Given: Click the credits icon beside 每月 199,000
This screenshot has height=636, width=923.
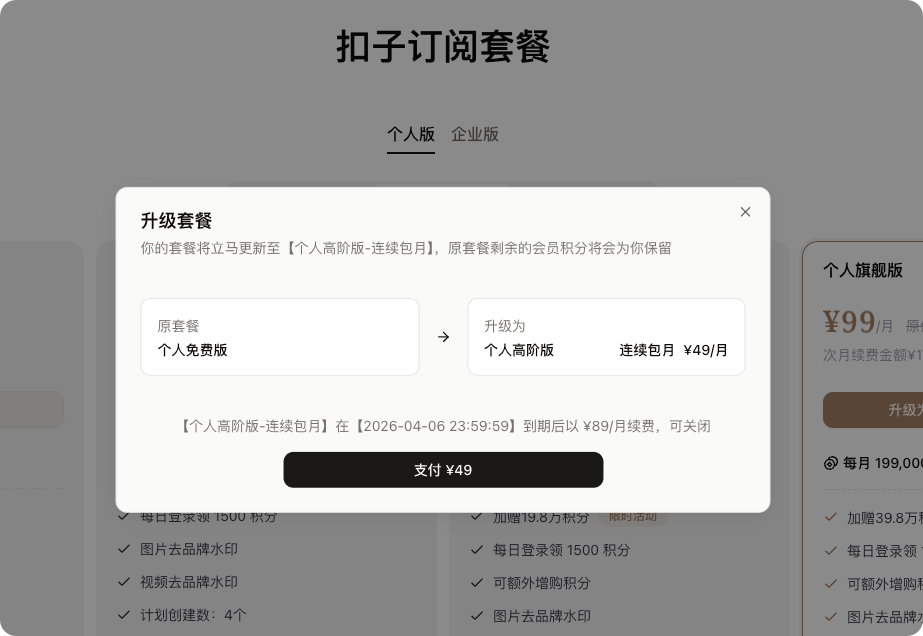Looking at the screenshot, I should [x=830, y=463].
